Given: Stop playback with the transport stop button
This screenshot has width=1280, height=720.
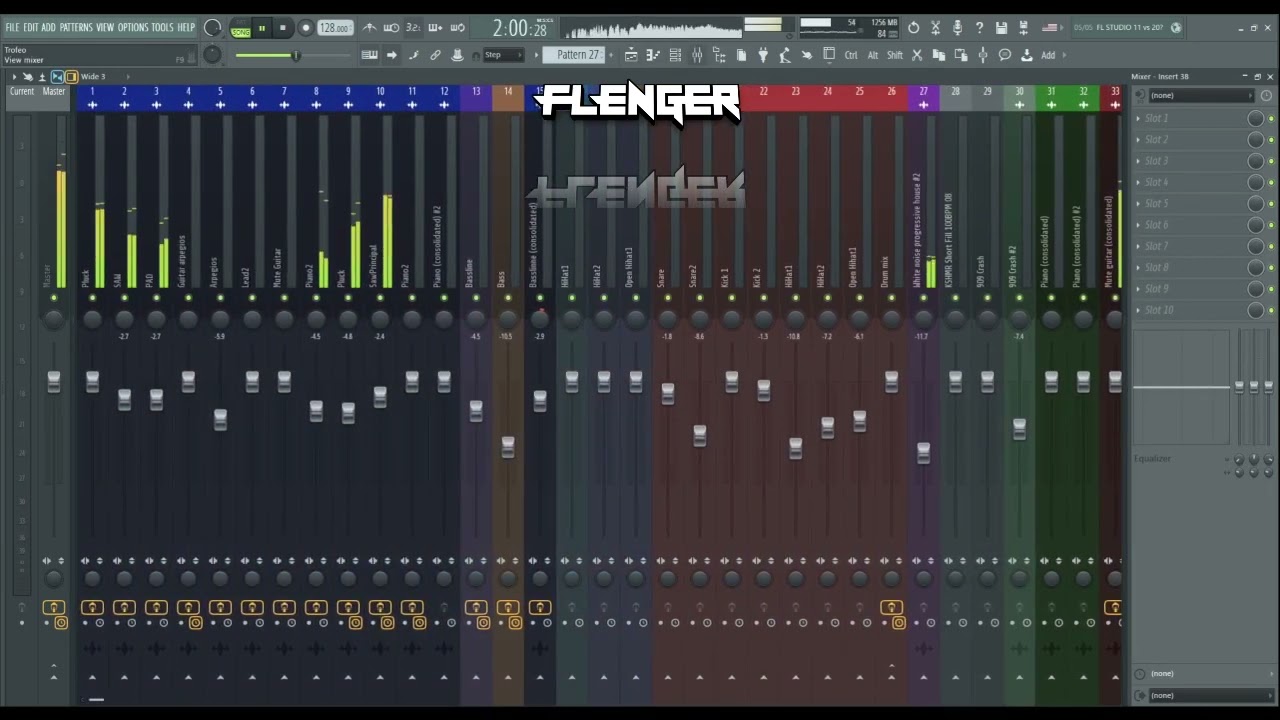Looking at the screenshot, I should 283,28.
